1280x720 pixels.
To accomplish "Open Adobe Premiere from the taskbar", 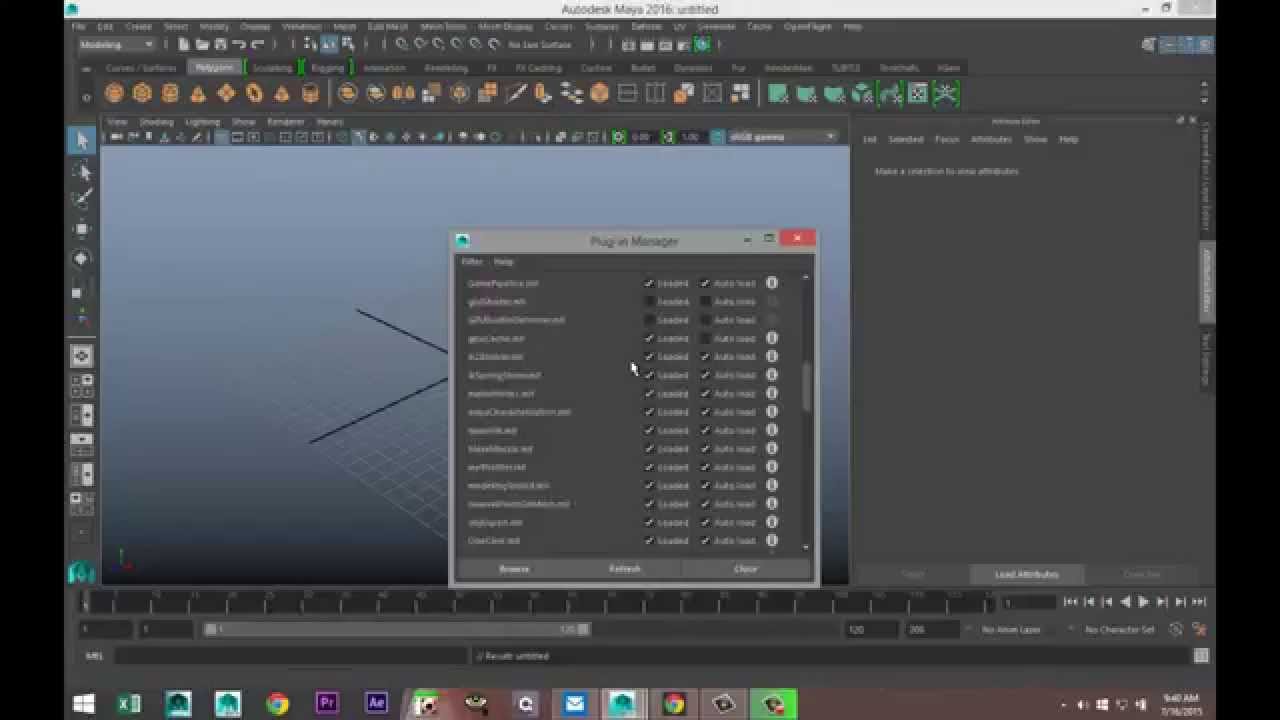I will point(327,703).
